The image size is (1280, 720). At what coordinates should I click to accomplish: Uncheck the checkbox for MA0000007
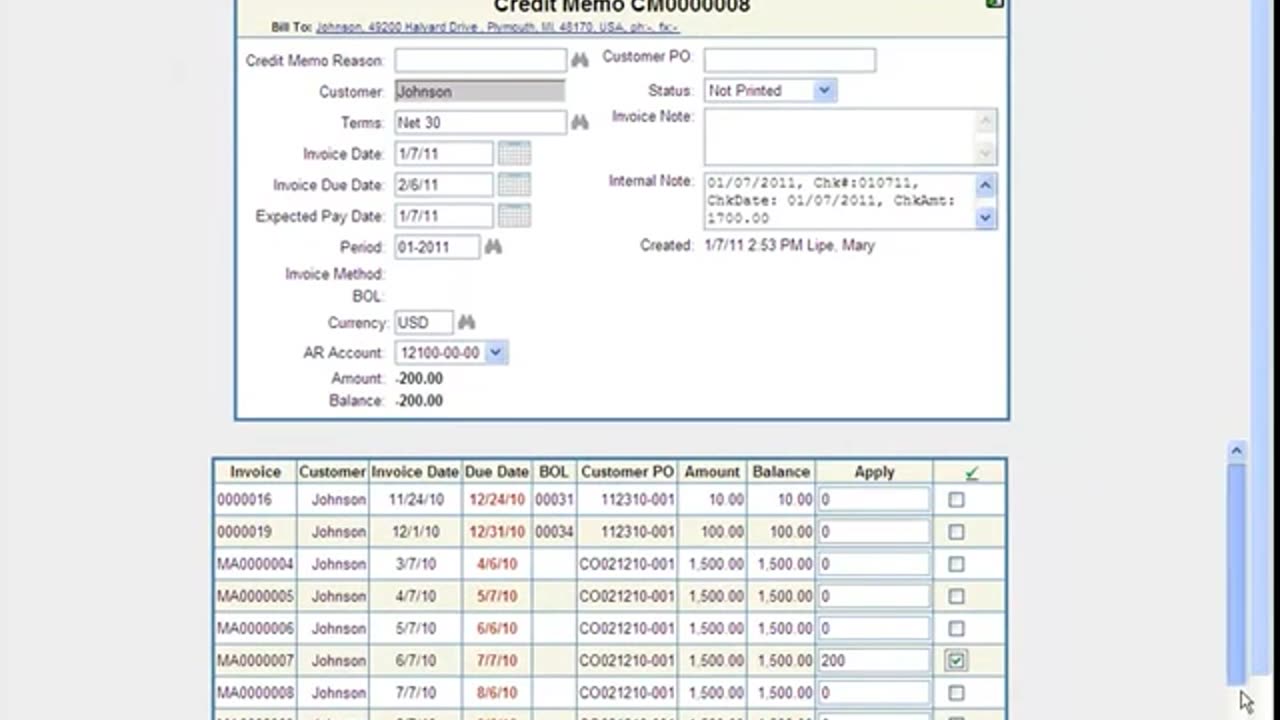(957, 660)
